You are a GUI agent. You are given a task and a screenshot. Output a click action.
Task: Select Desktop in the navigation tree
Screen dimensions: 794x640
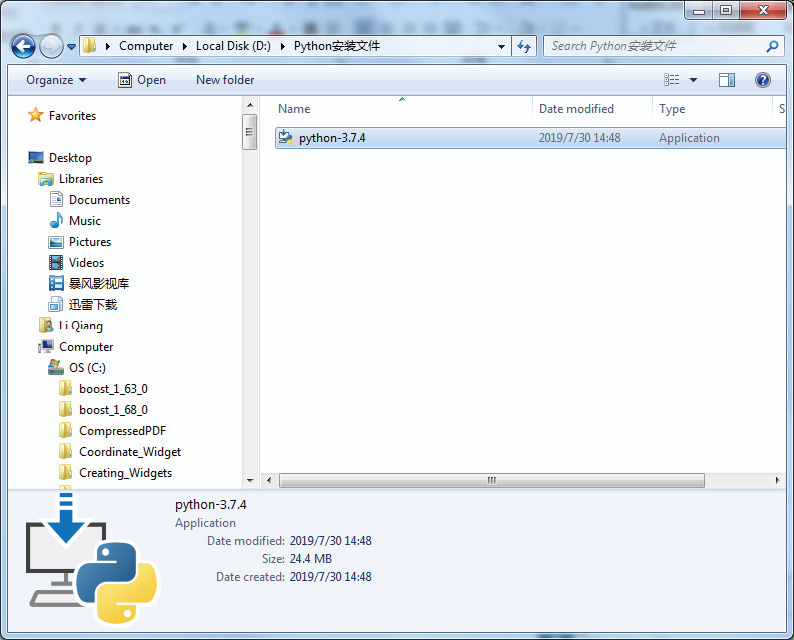[70, 158]
